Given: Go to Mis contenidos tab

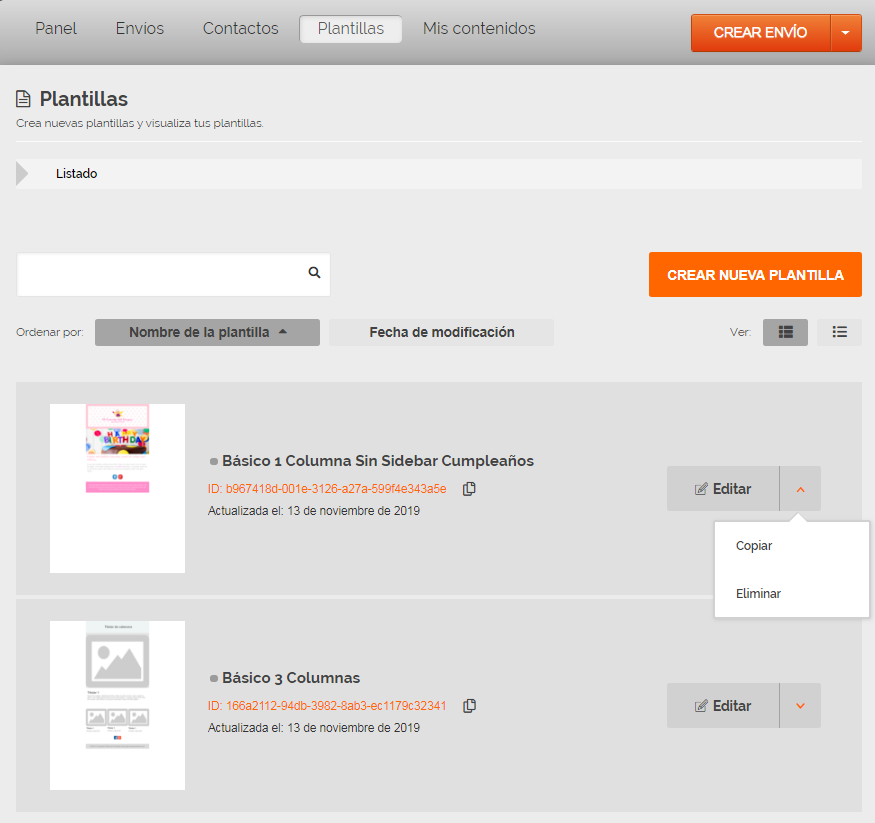Looking at the screenshot, I should 479,29.
